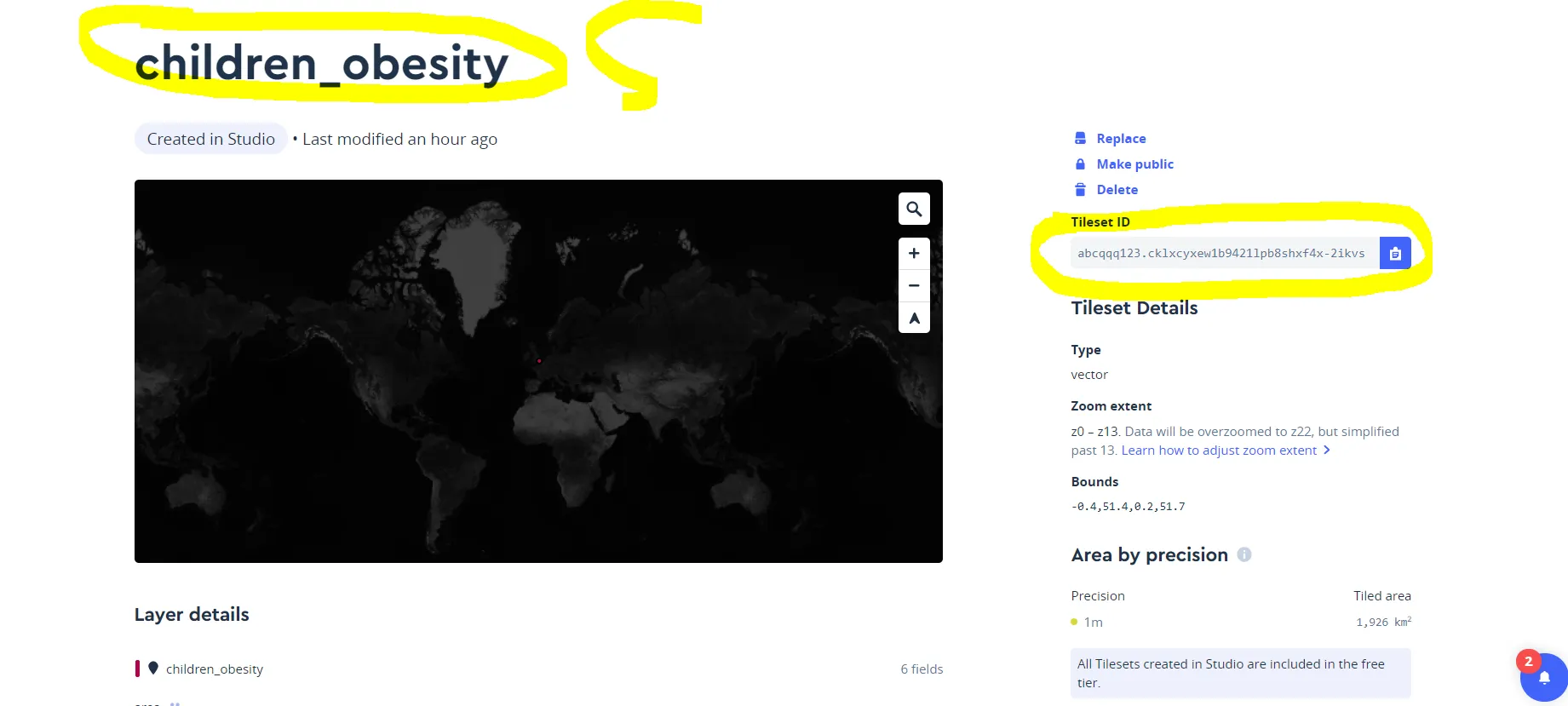Click the Created in Studio badge
1568x706 pixels.
click(210, 139)
